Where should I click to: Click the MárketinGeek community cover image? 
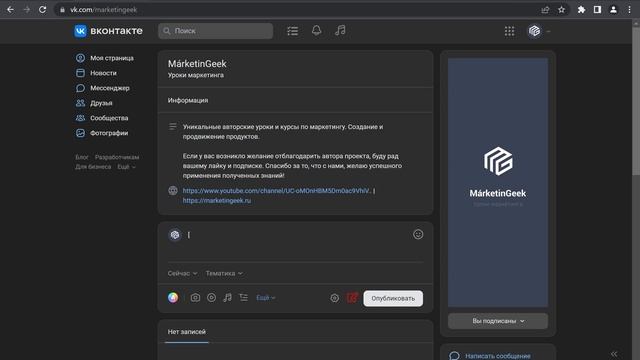point(498,182)
